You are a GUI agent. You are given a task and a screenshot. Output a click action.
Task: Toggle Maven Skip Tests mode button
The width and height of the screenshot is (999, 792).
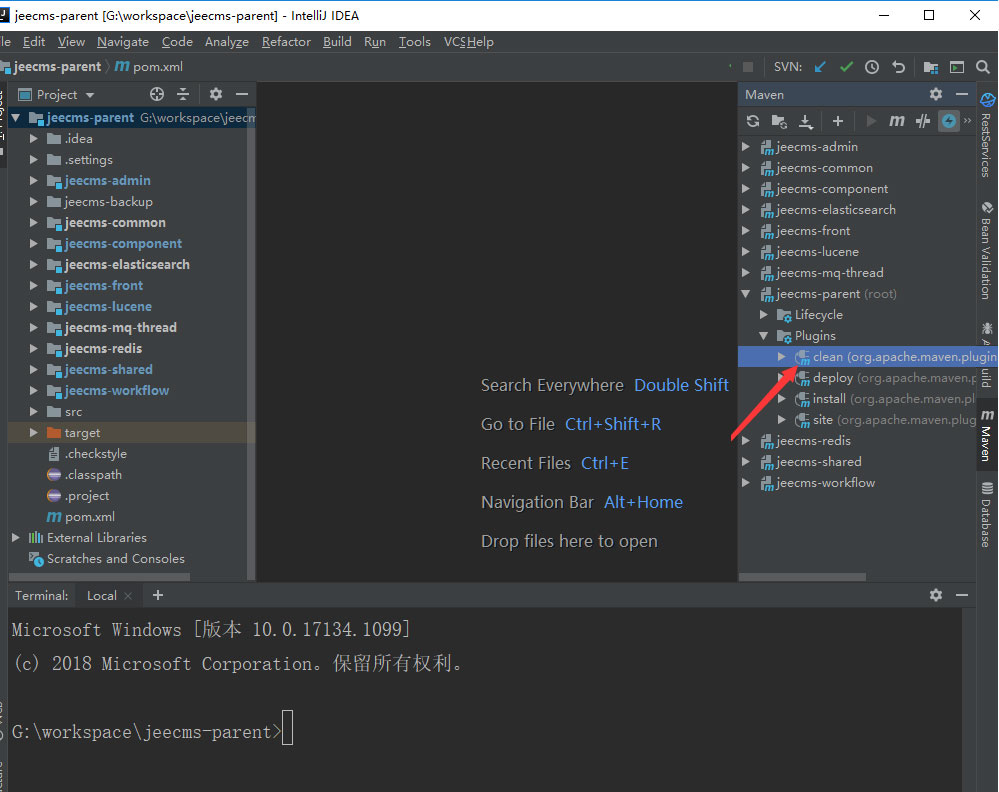tap(949, 121)
